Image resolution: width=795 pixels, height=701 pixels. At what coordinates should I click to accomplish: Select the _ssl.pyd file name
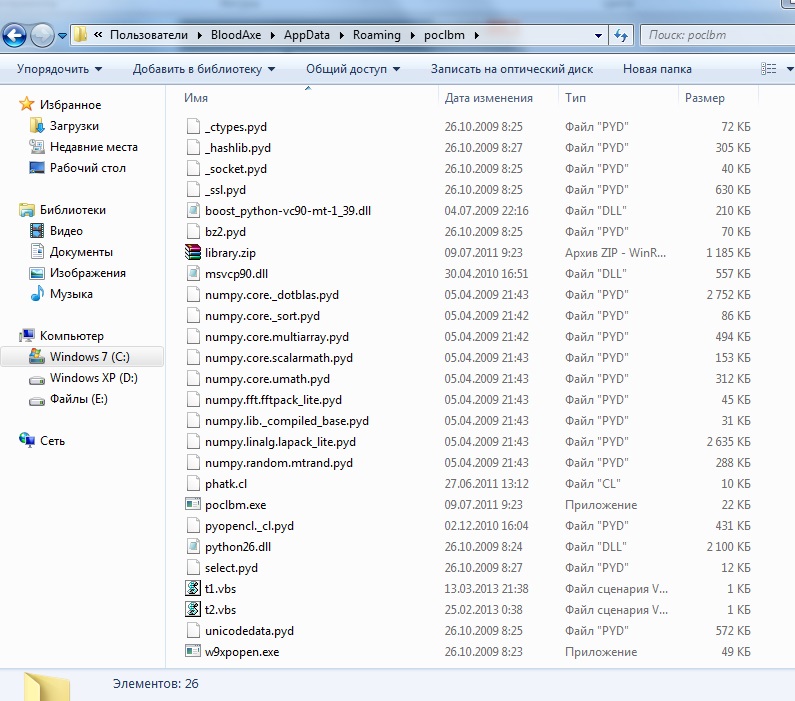point(225,190)
